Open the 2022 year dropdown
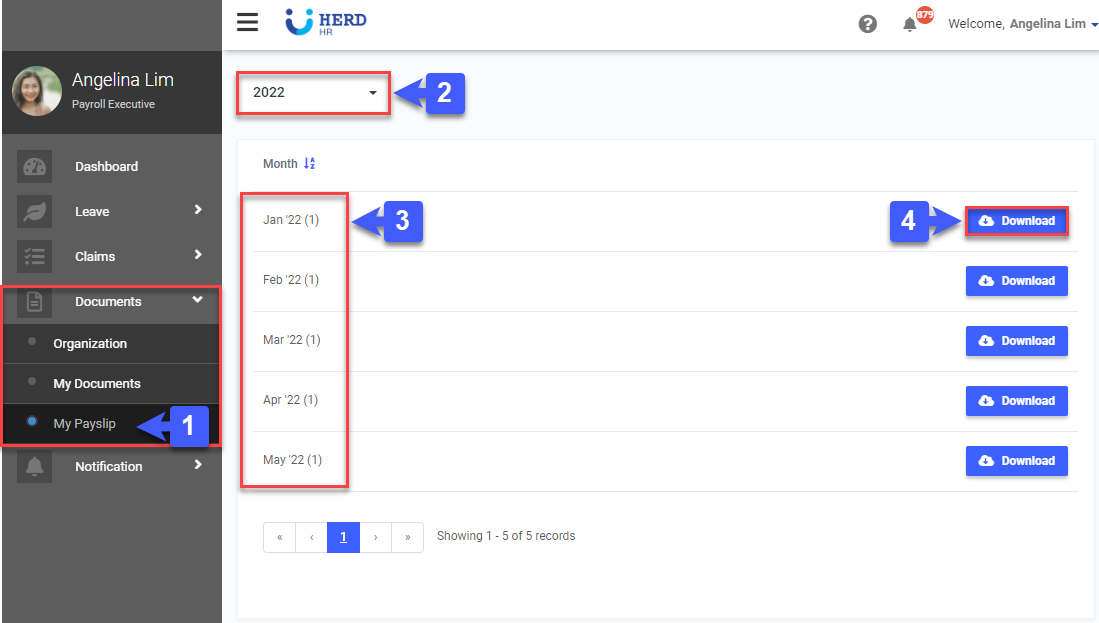Screen dimensions: 1099x623 tap(313, 93)
